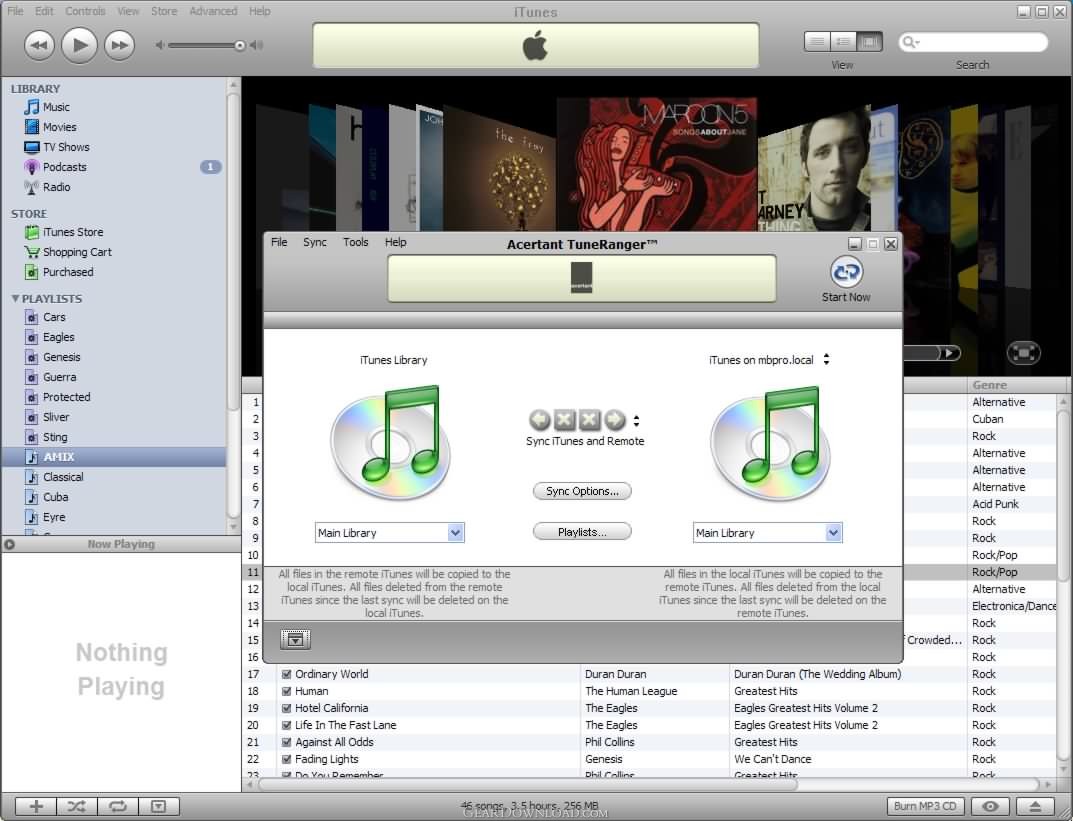Open the Purchased playlist
This screenshot has width=1073, height=821.
coord(68,272)
